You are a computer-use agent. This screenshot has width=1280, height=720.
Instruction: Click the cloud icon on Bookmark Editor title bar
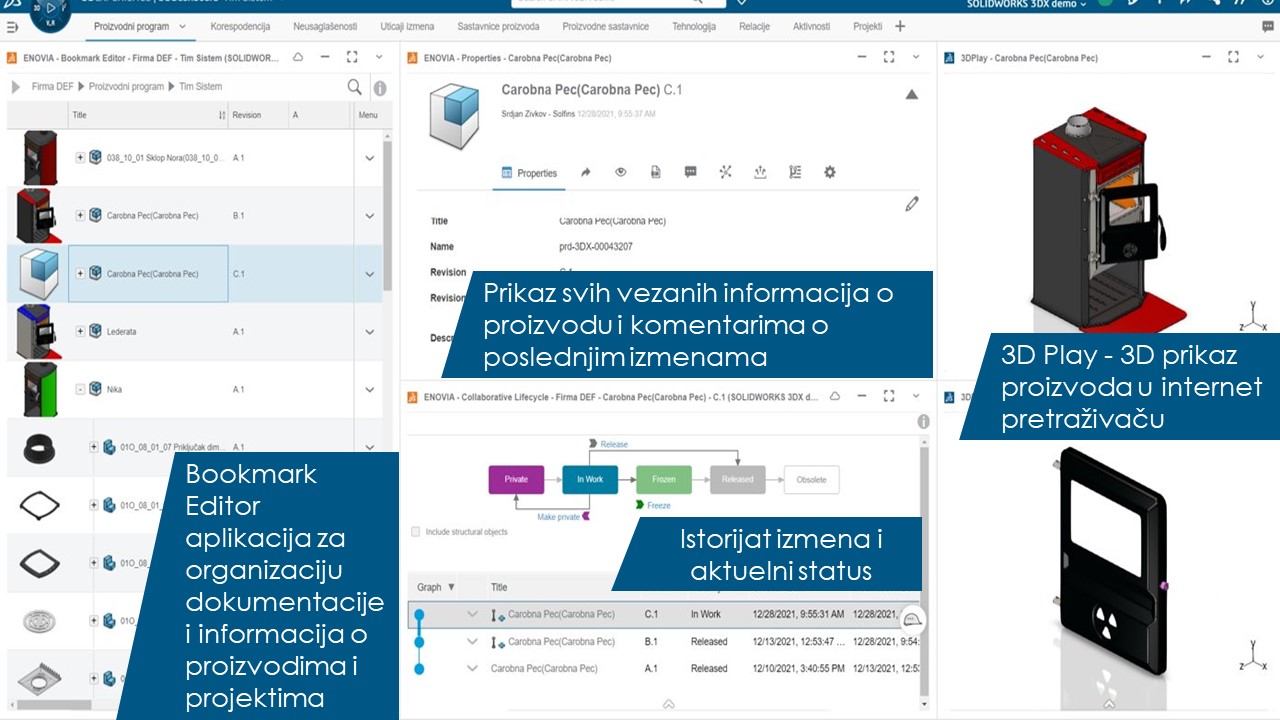point(297,57)
